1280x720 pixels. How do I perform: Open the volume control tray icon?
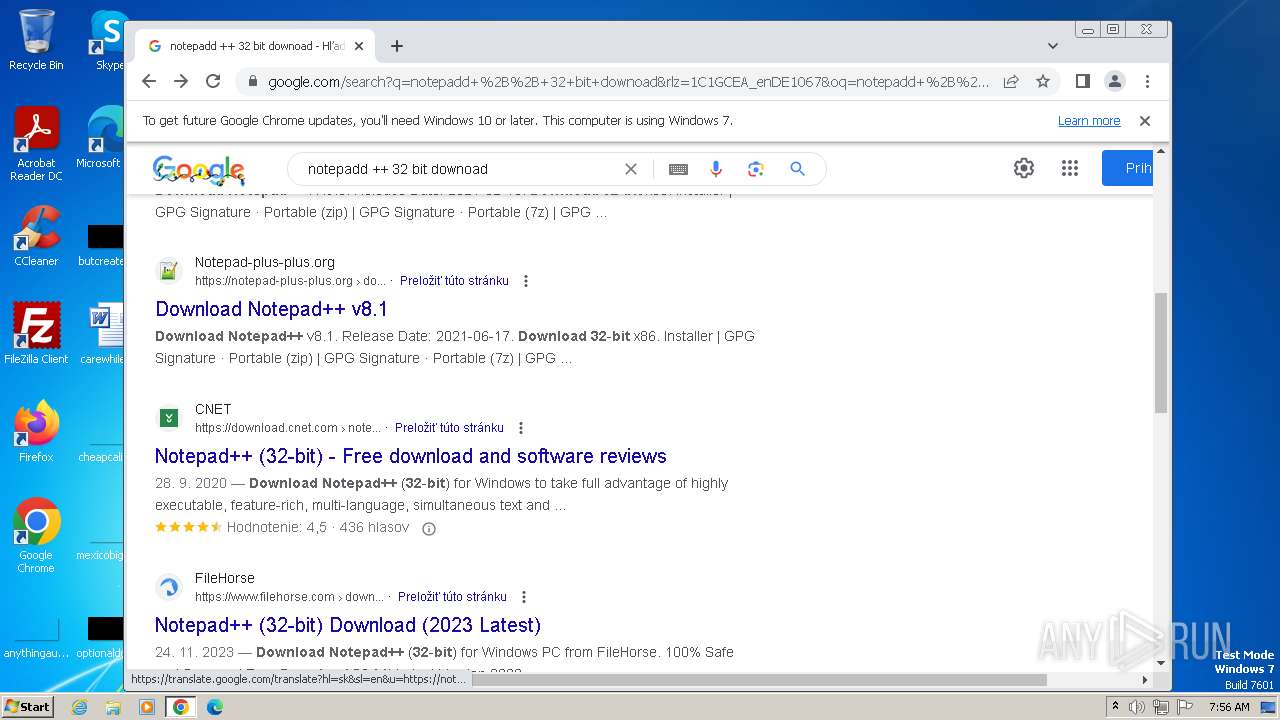pos(1137,707)
